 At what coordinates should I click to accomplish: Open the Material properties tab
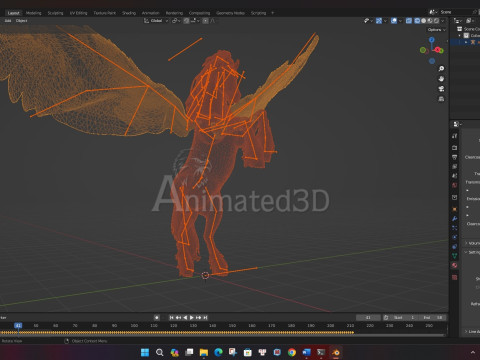tap(455, 265)
